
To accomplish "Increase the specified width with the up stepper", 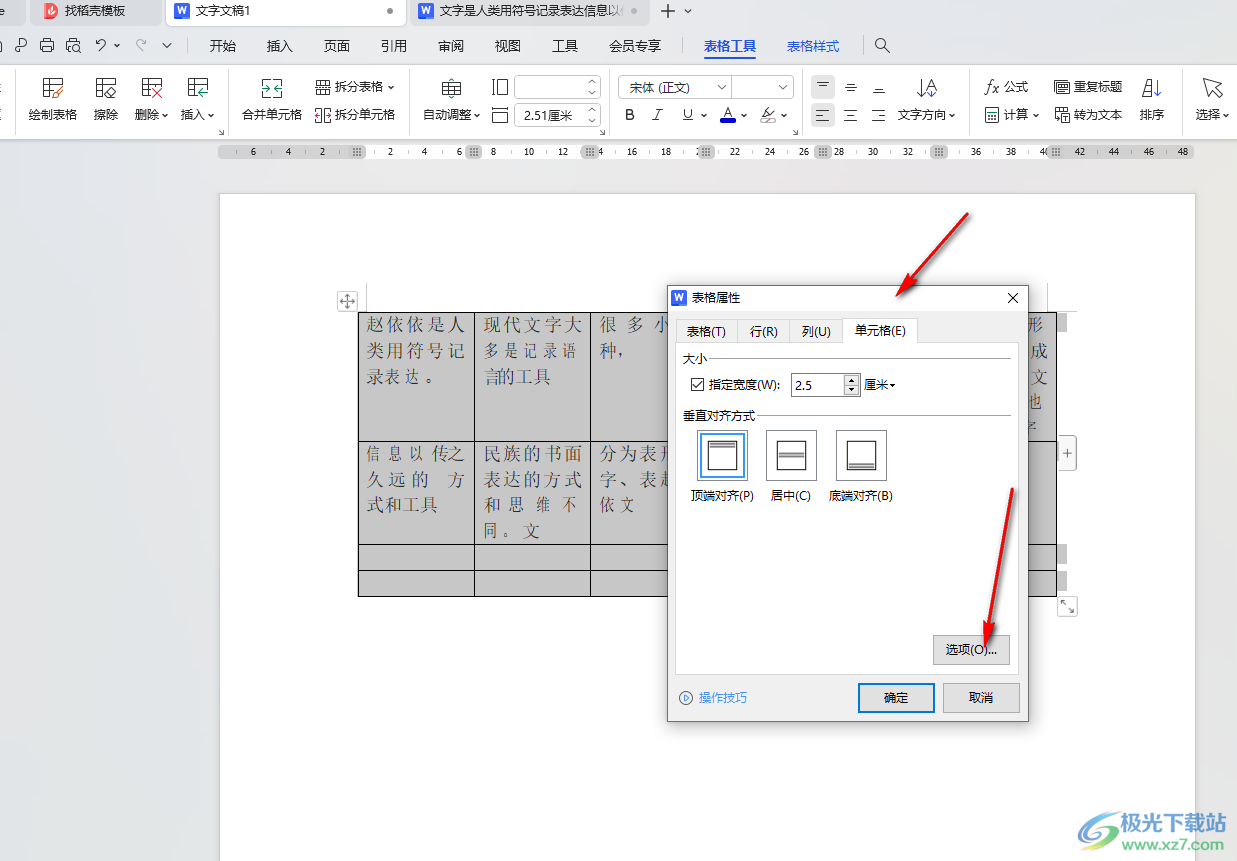I will pos(852,379).
